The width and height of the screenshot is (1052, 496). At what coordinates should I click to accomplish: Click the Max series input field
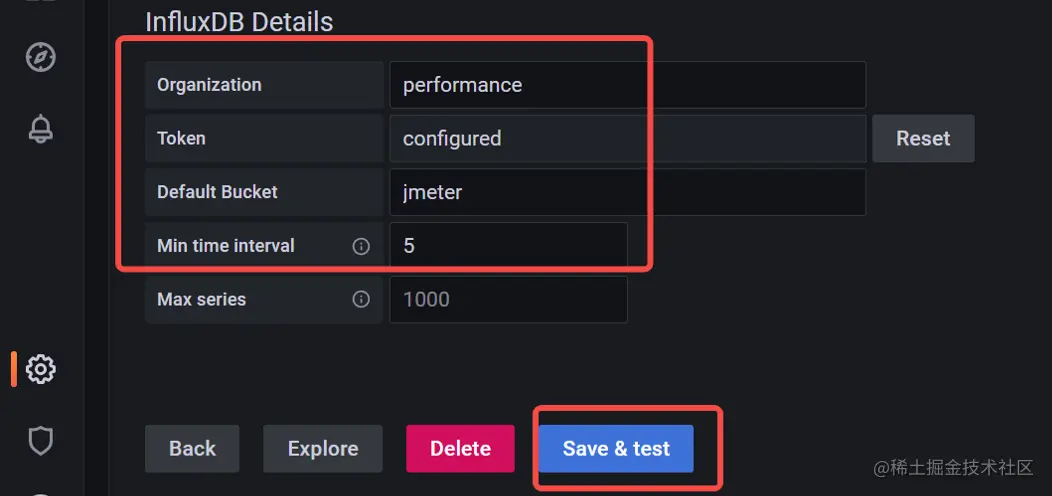coord(508,299)
